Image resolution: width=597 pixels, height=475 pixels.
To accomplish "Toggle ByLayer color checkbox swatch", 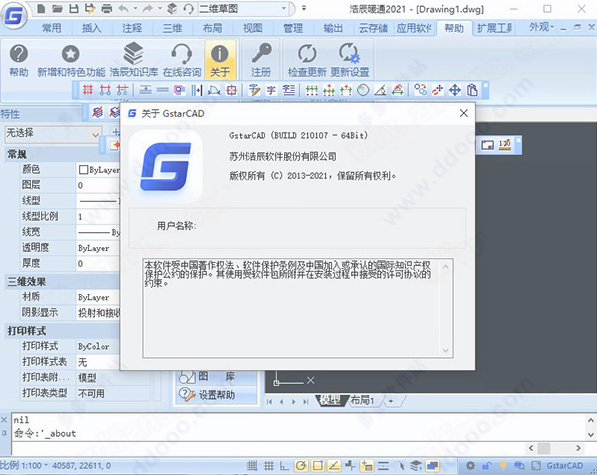I will click(83, 169).
